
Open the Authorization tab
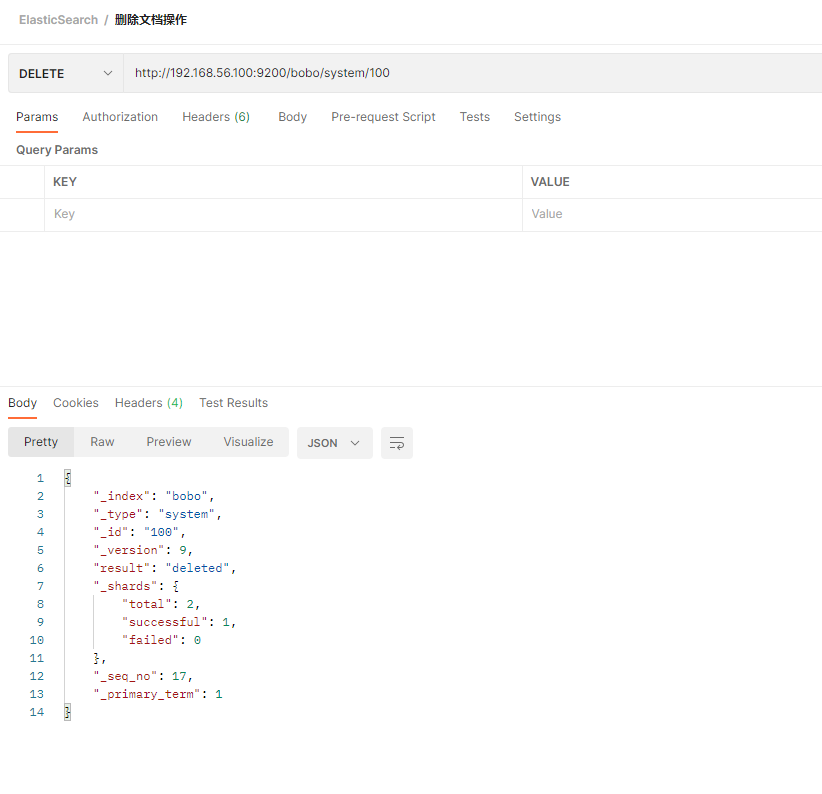[x=120, y=117]
